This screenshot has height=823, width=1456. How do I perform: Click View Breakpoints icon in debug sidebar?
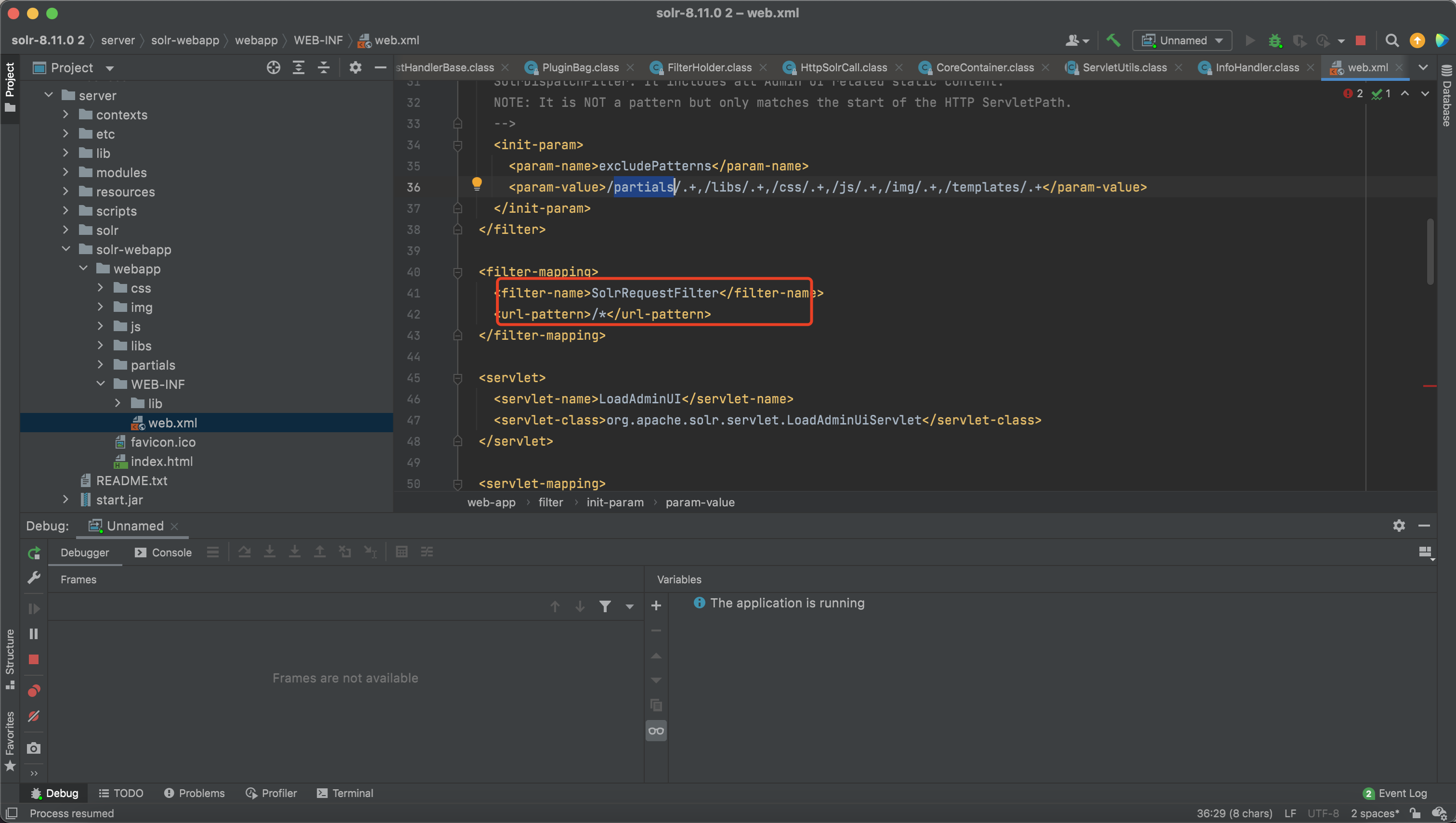pos(34,691)
